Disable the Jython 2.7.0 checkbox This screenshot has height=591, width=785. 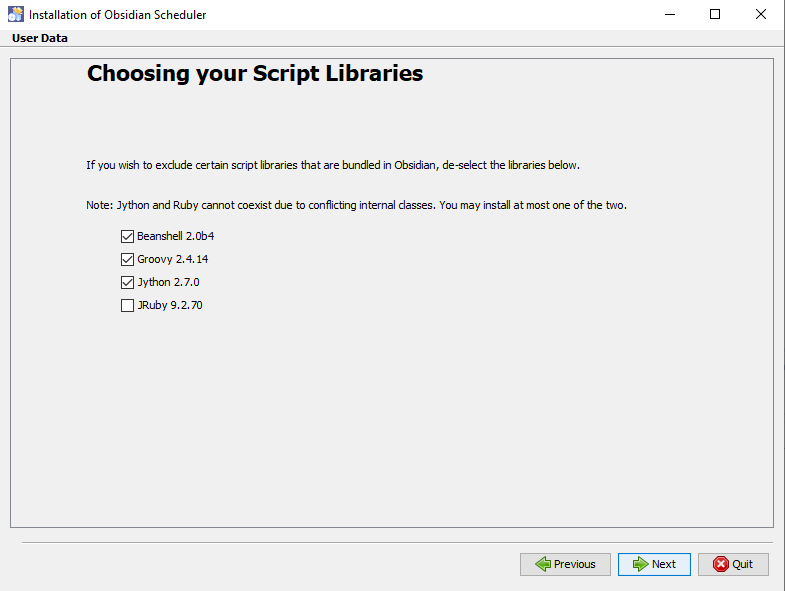tap(127, 282)
